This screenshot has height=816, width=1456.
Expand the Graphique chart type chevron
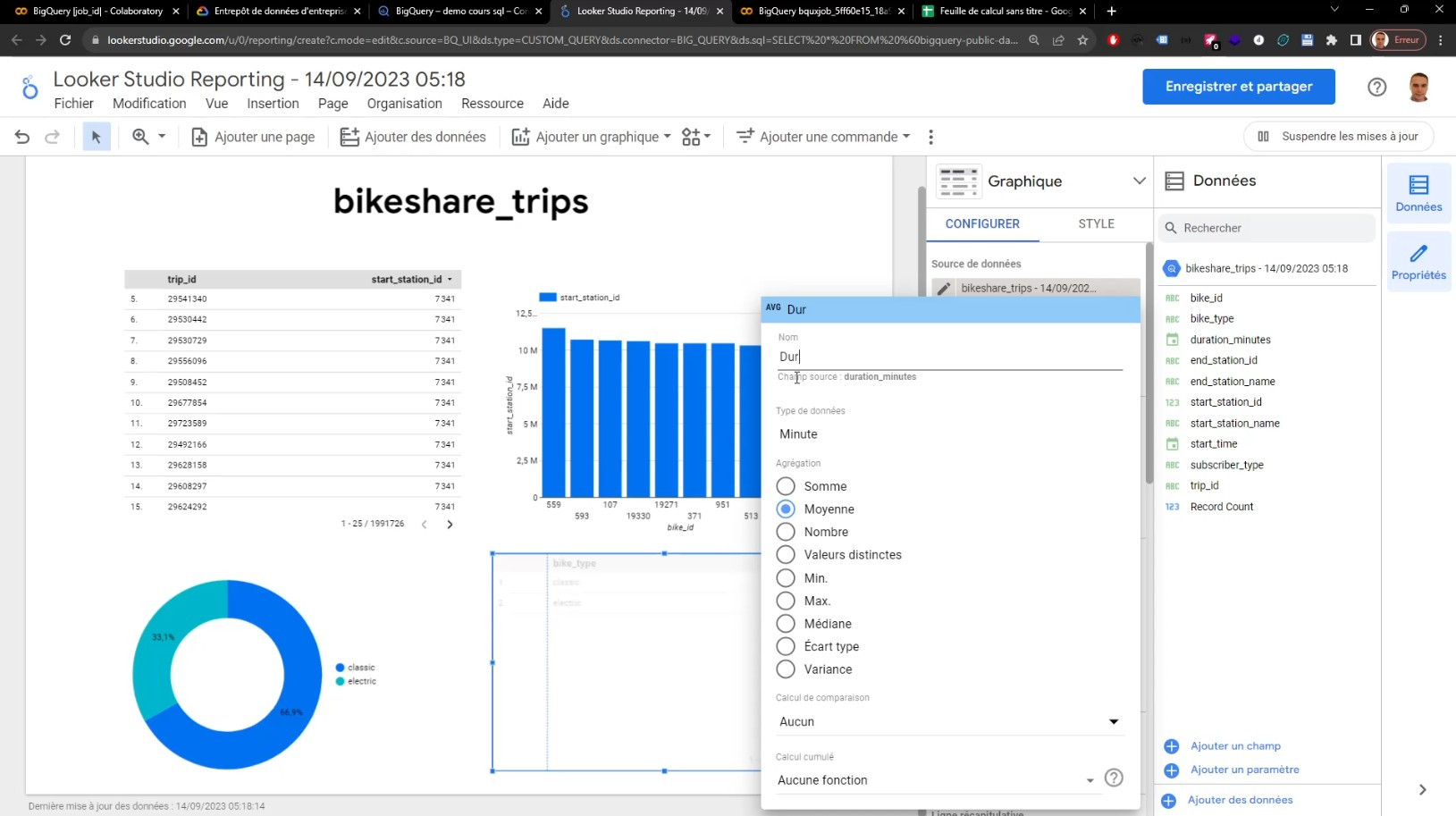tap(1139, 181)
